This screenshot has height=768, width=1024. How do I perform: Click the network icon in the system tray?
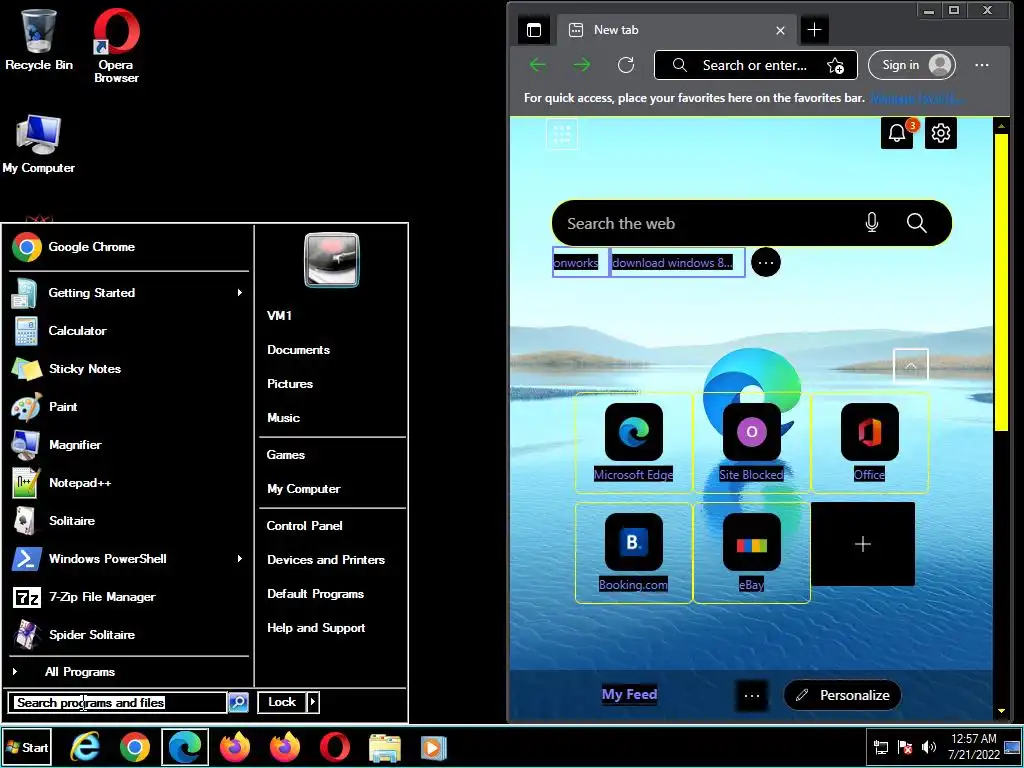[x=881, y=747]
